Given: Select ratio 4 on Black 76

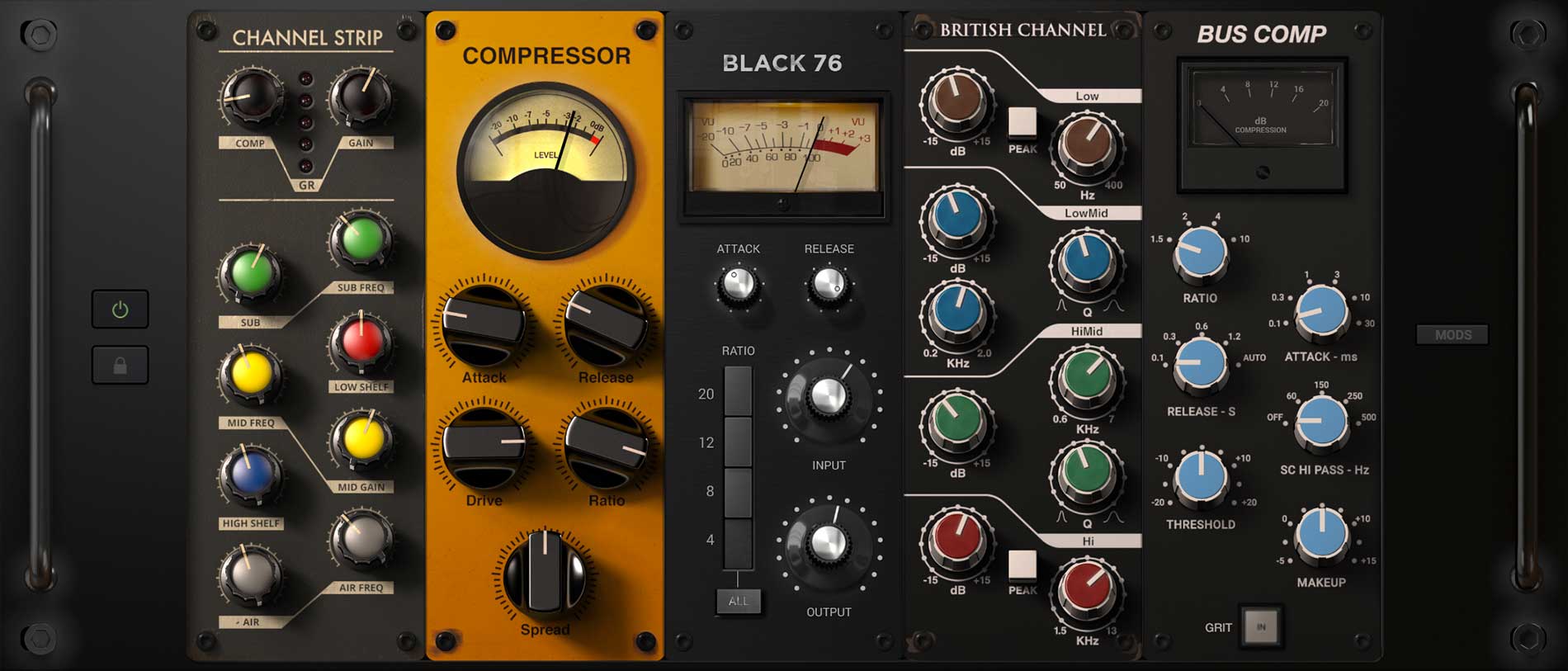Looking at the screenshot, I should click(x=737, y=541).
